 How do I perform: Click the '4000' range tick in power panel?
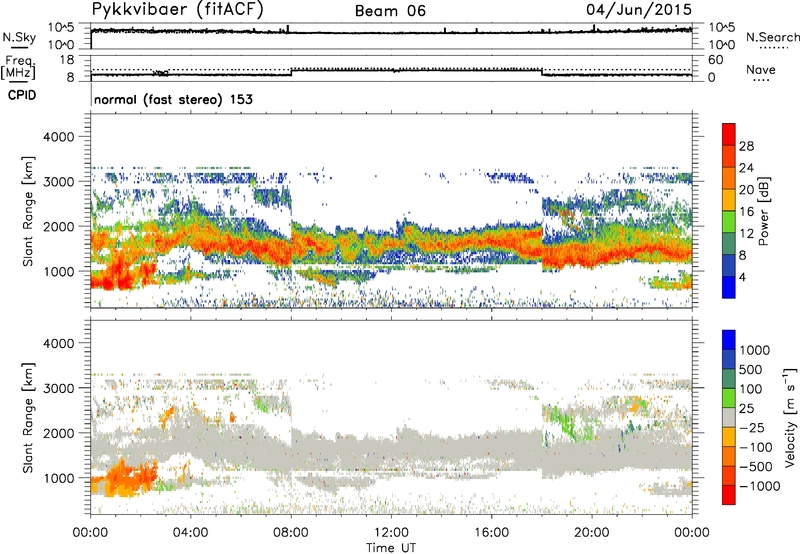[58, 137]
